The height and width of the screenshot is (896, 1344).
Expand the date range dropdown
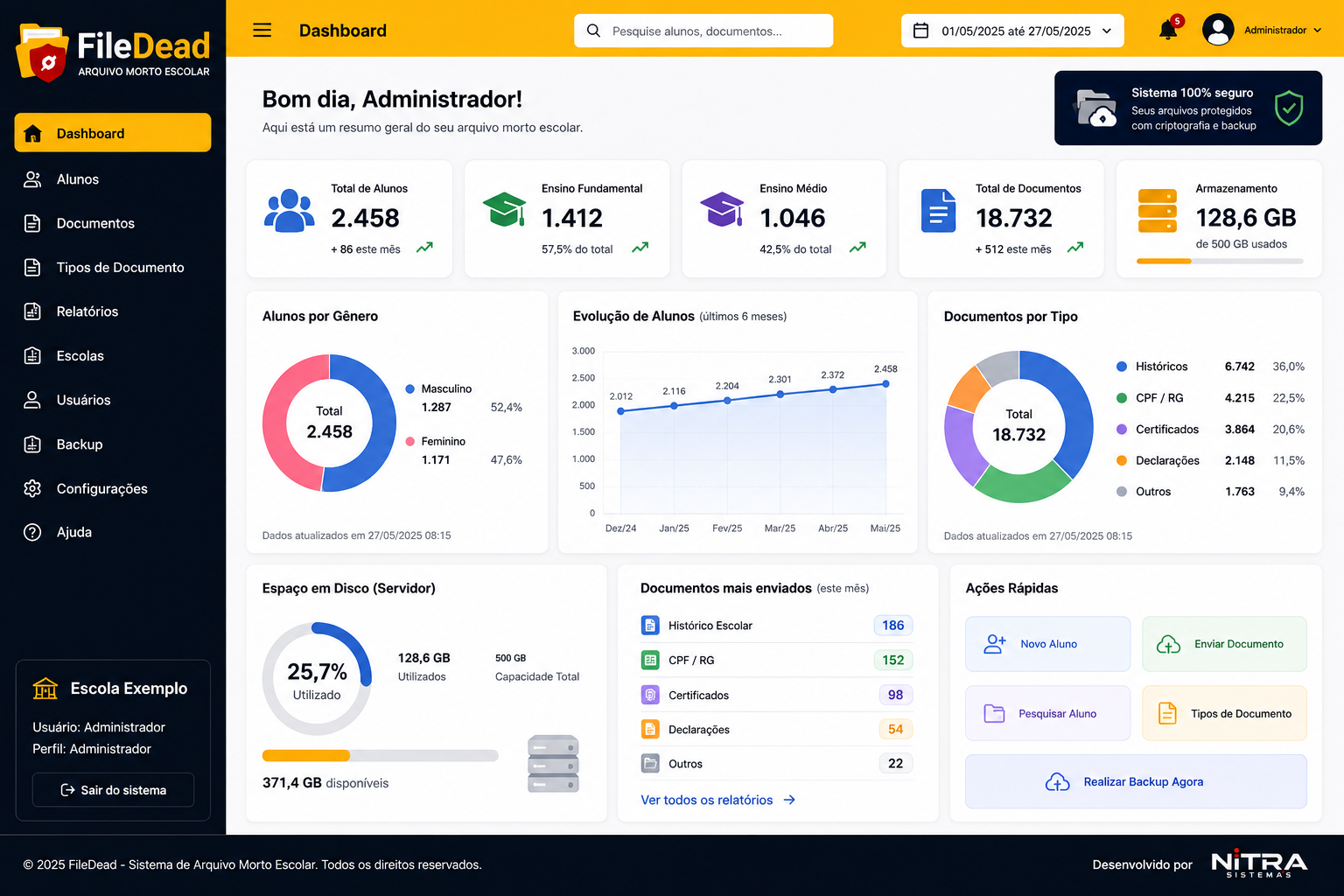click(x=1107, y=31)
